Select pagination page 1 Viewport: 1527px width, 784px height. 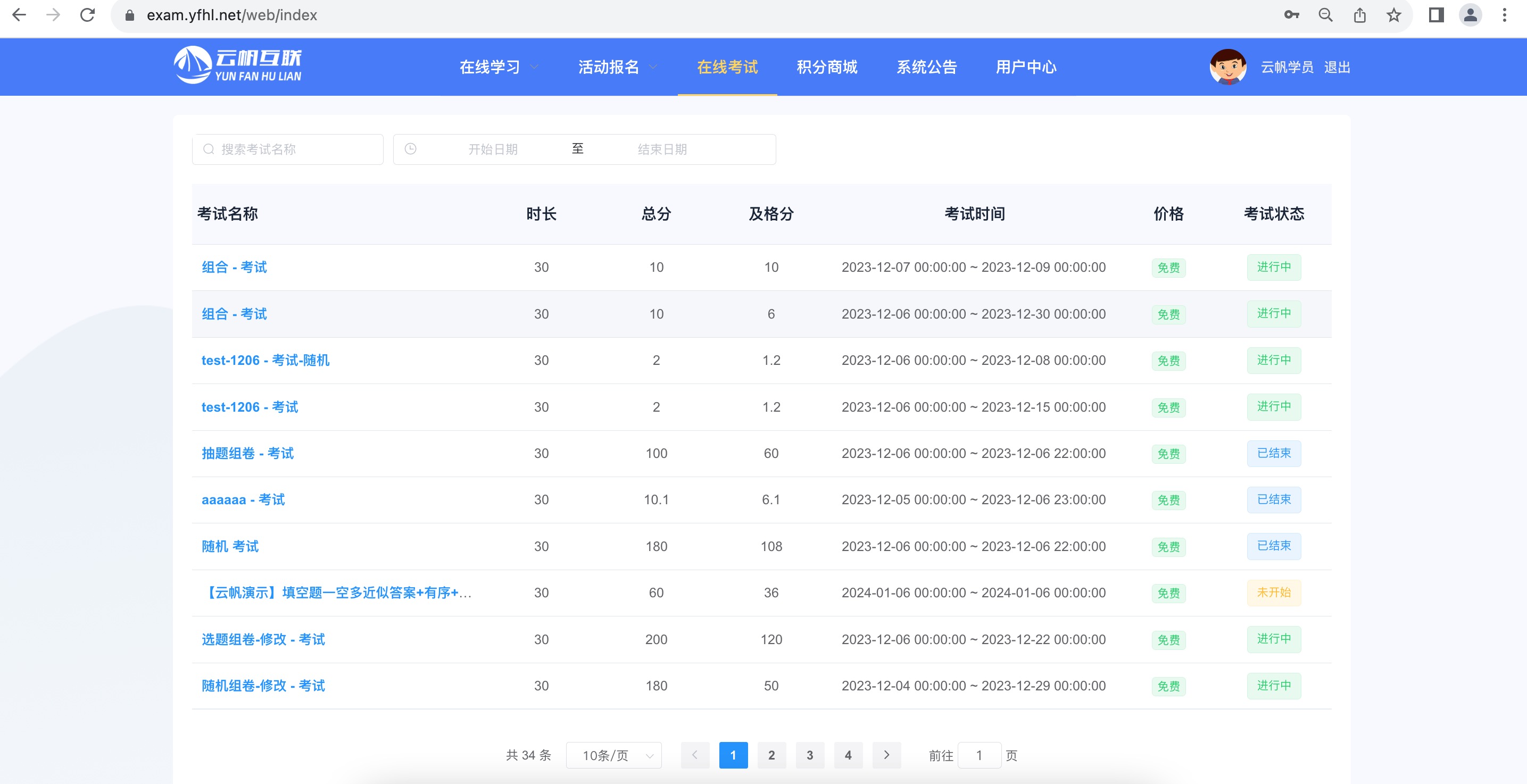tap(733, 756)
